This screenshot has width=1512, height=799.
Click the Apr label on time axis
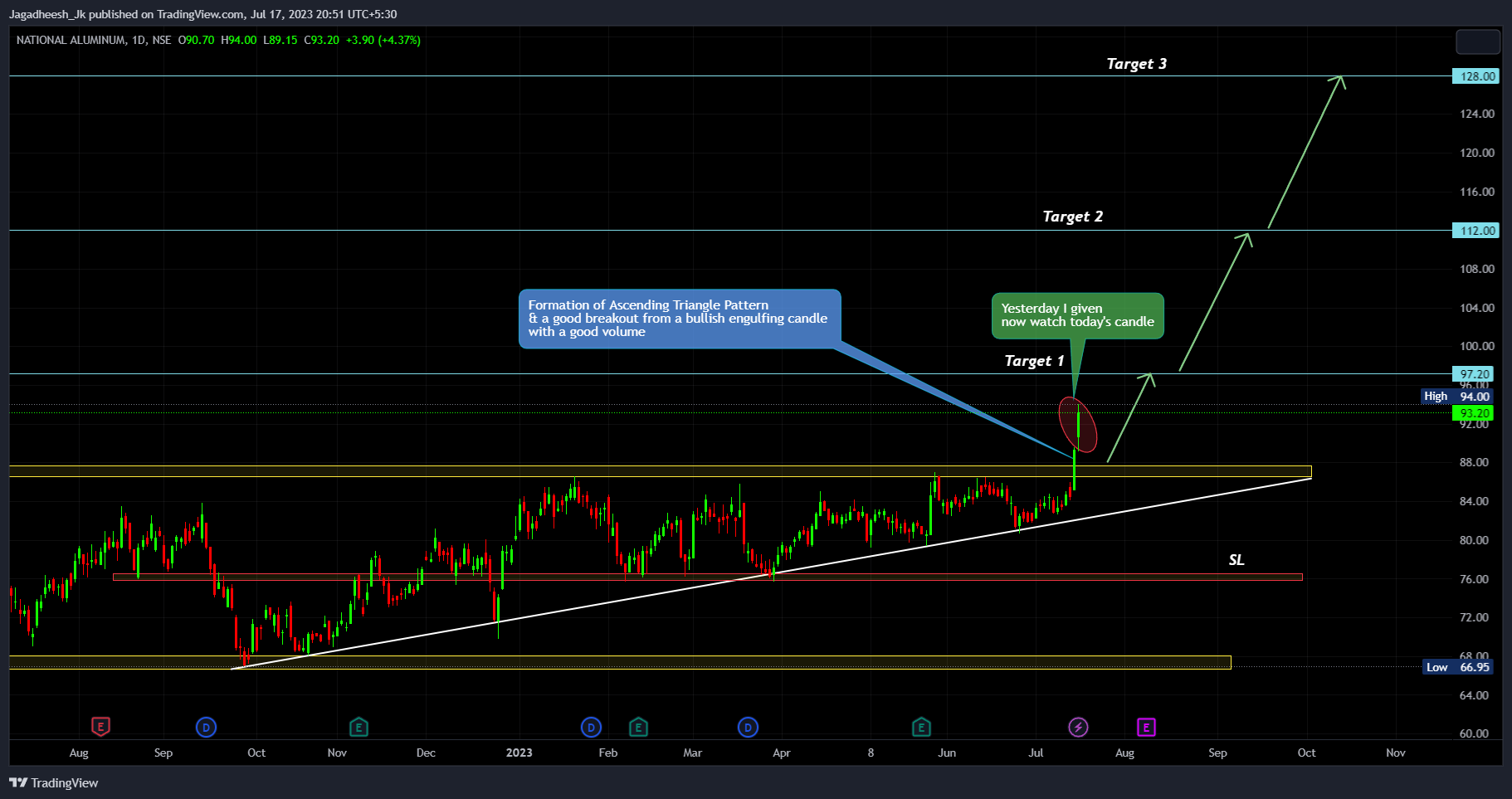tap(782, 753)
